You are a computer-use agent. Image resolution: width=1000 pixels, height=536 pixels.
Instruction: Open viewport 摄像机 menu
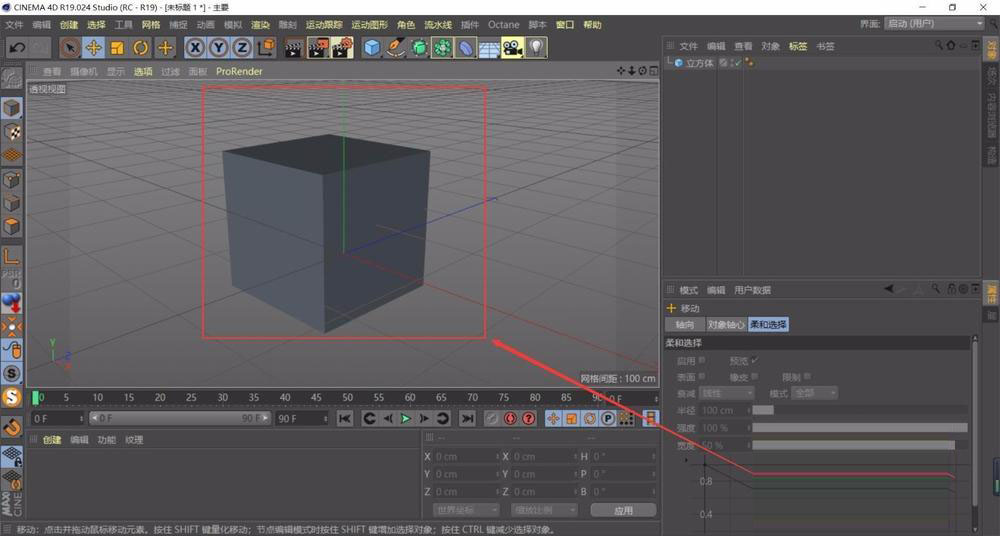pyautogui.click(x=84, y=71)
